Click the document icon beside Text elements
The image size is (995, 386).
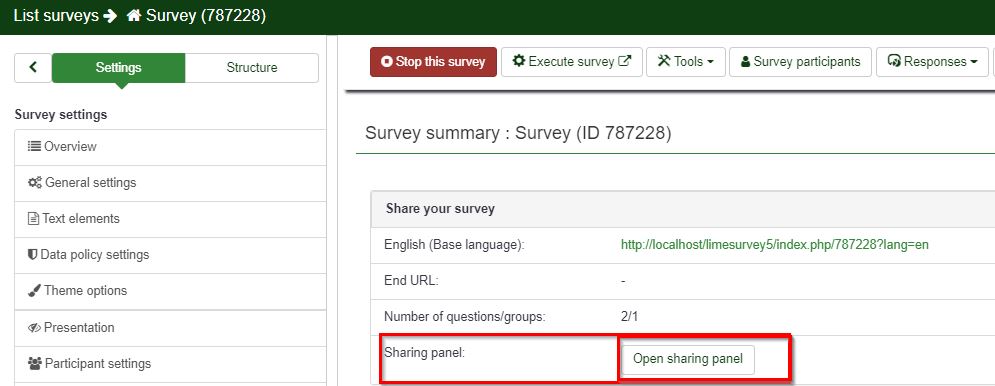[x=34, y=218]
